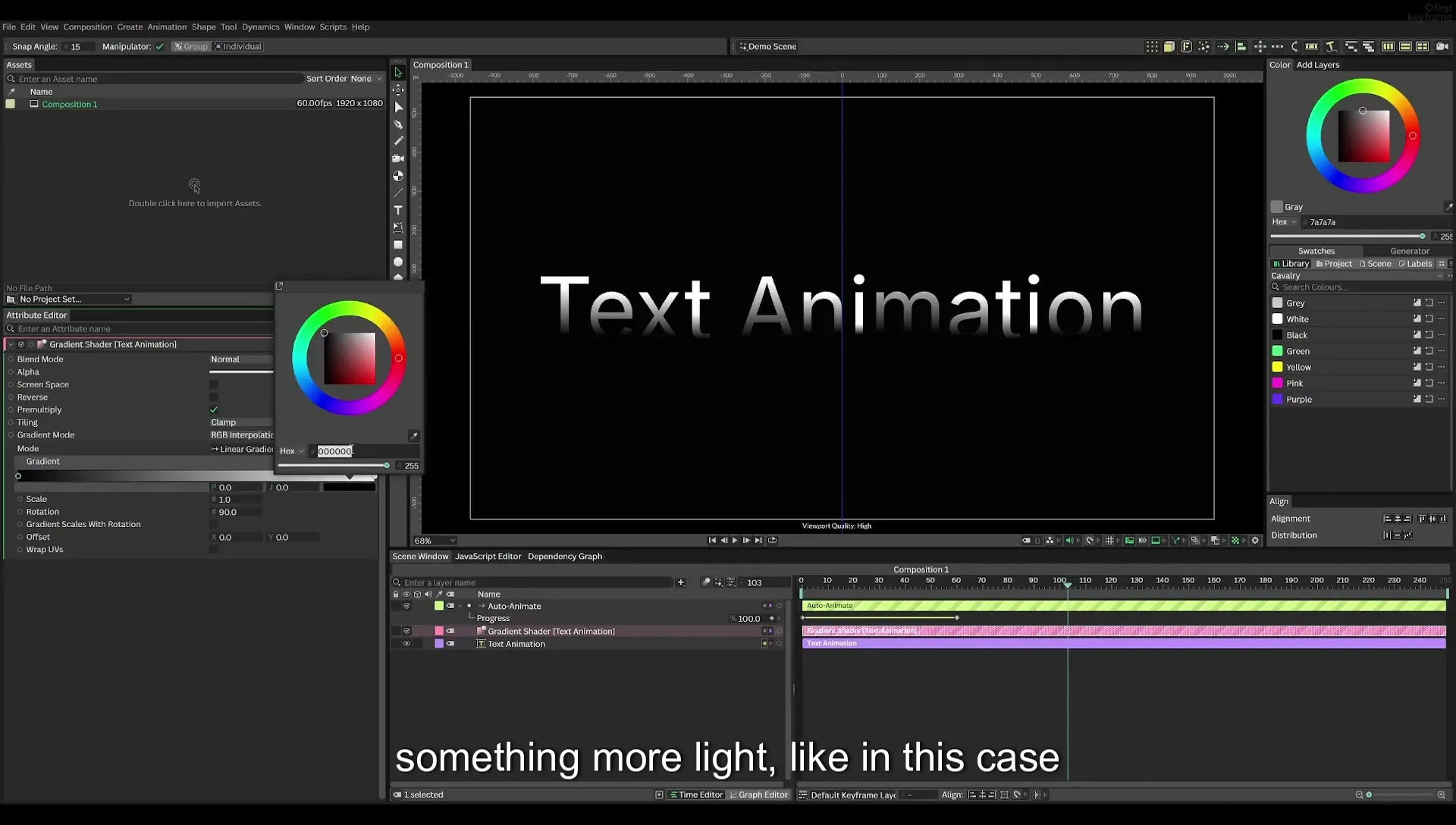Switch to the Add Layers tab
The image size is (1456, 825).
[x=1317, y=65]
